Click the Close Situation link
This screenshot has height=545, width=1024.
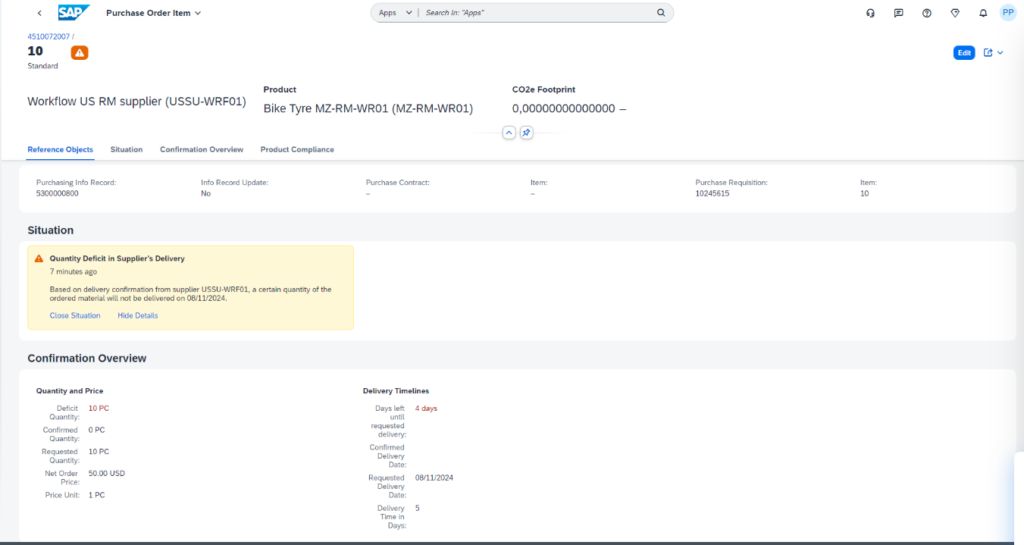click(75, 315)
